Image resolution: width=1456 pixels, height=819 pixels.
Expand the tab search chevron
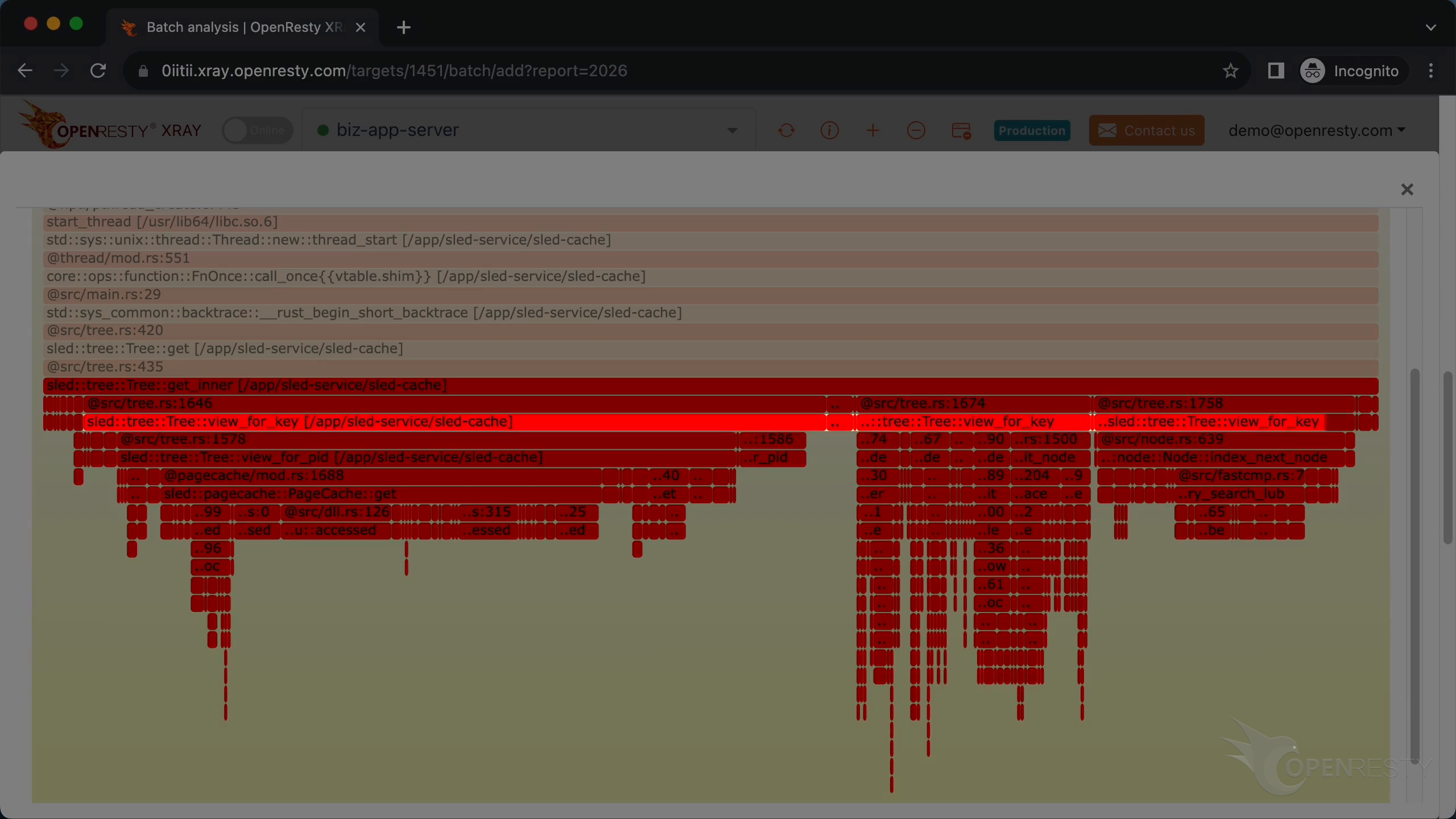(x=1431, y=27)
